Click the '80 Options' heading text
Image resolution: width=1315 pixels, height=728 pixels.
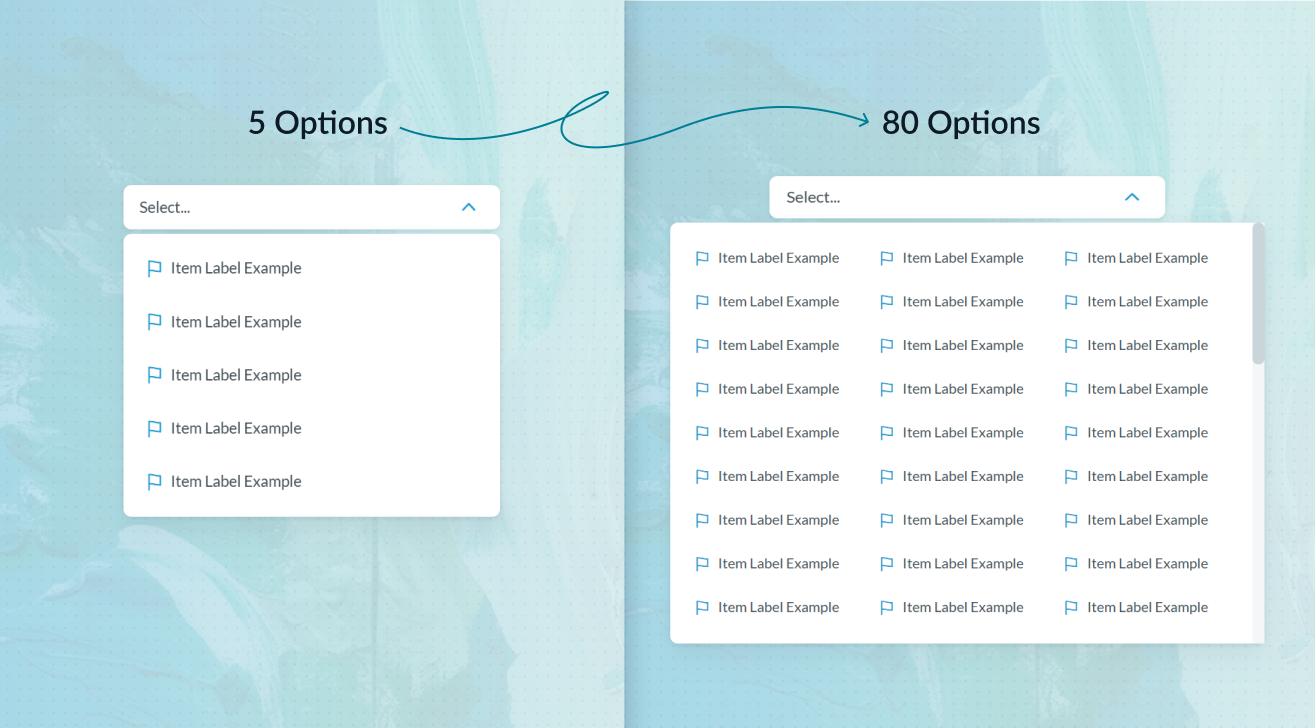960,122
